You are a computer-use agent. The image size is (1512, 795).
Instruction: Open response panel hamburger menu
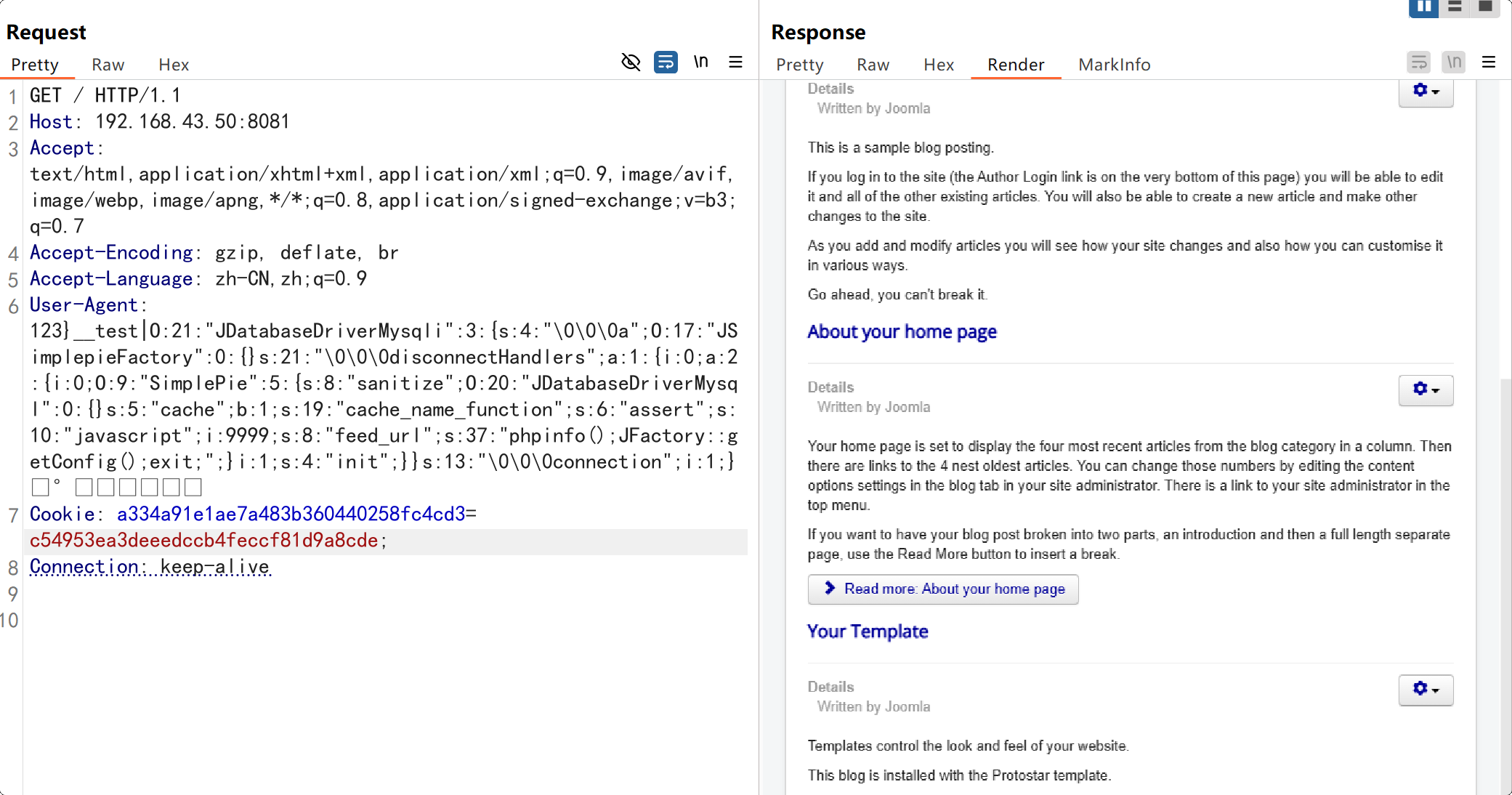pyautogui.click(x=1488, y=62)
